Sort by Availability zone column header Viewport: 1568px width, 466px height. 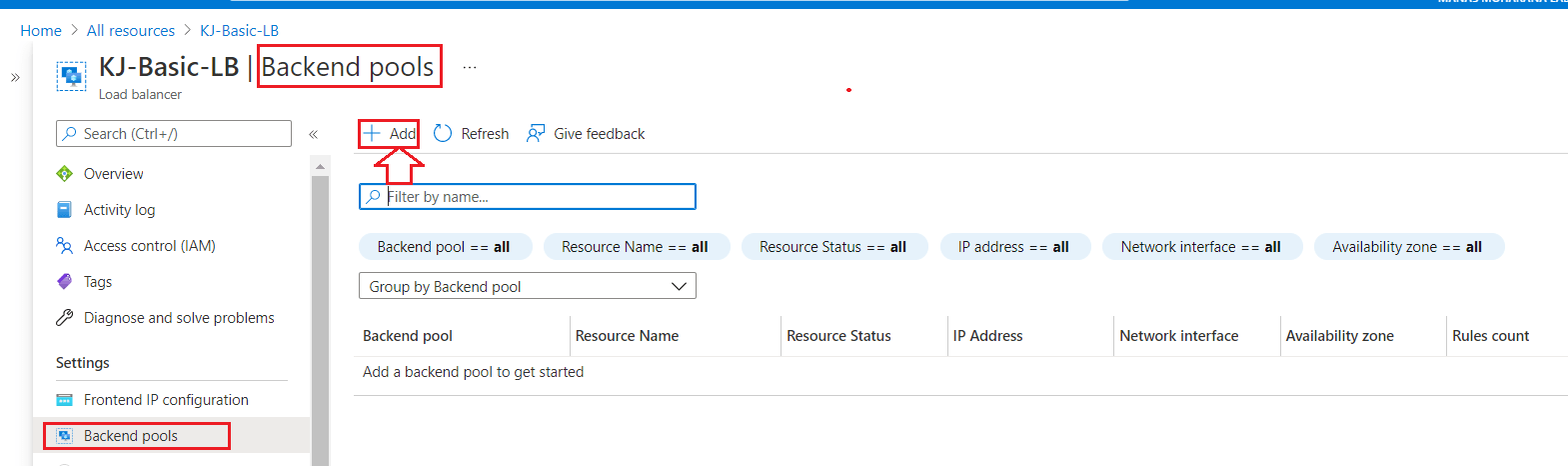(x=1340, y=336)
